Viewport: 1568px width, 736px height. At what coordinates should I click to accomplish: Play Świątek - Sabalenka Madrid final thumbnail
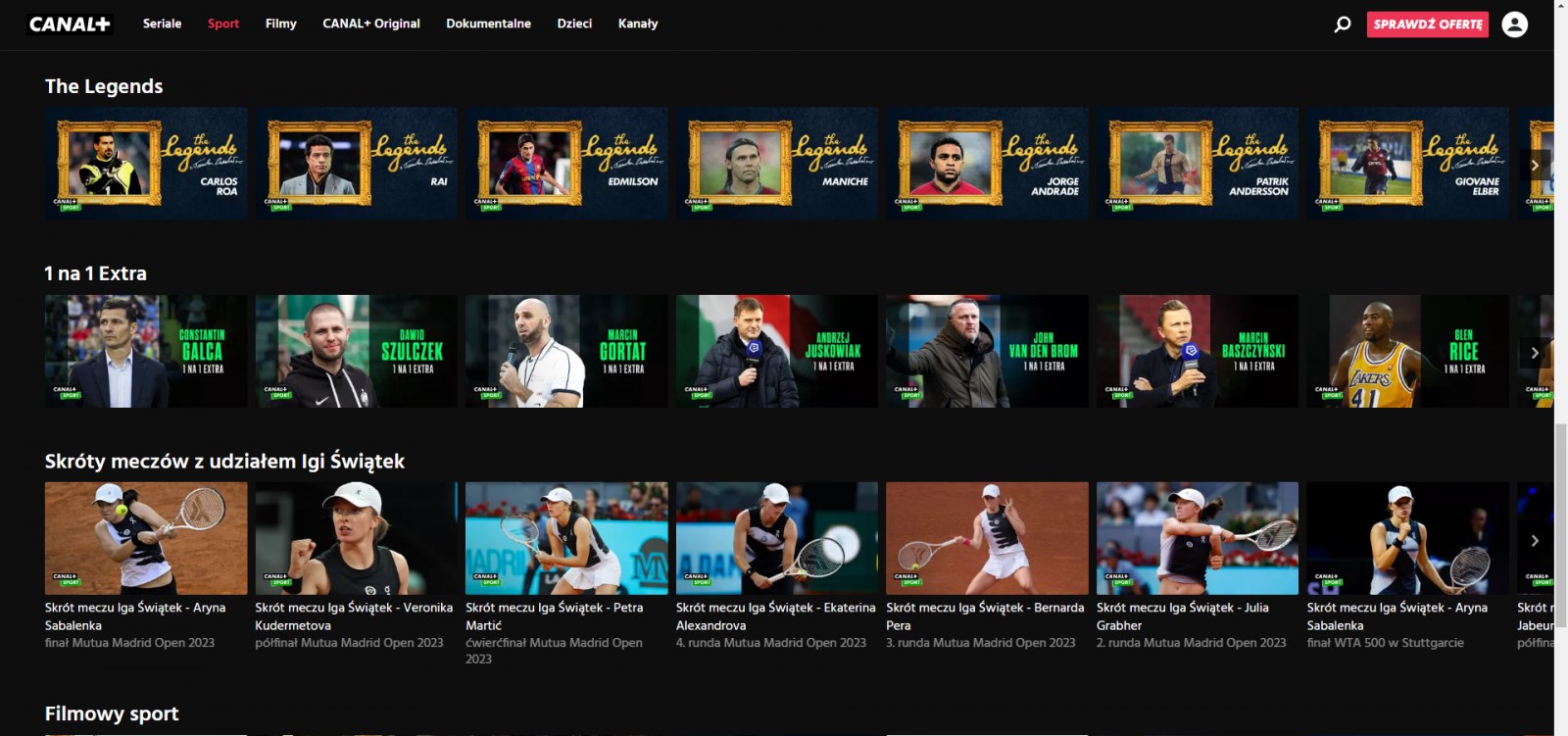tap(146, 538)
